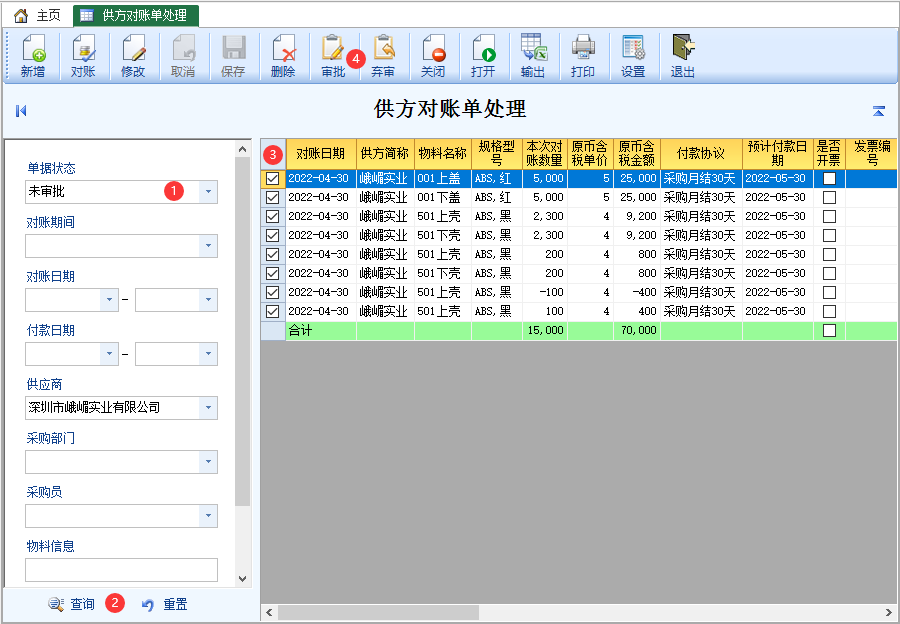Click the 保存 save floppy icon

pos(233,56)
